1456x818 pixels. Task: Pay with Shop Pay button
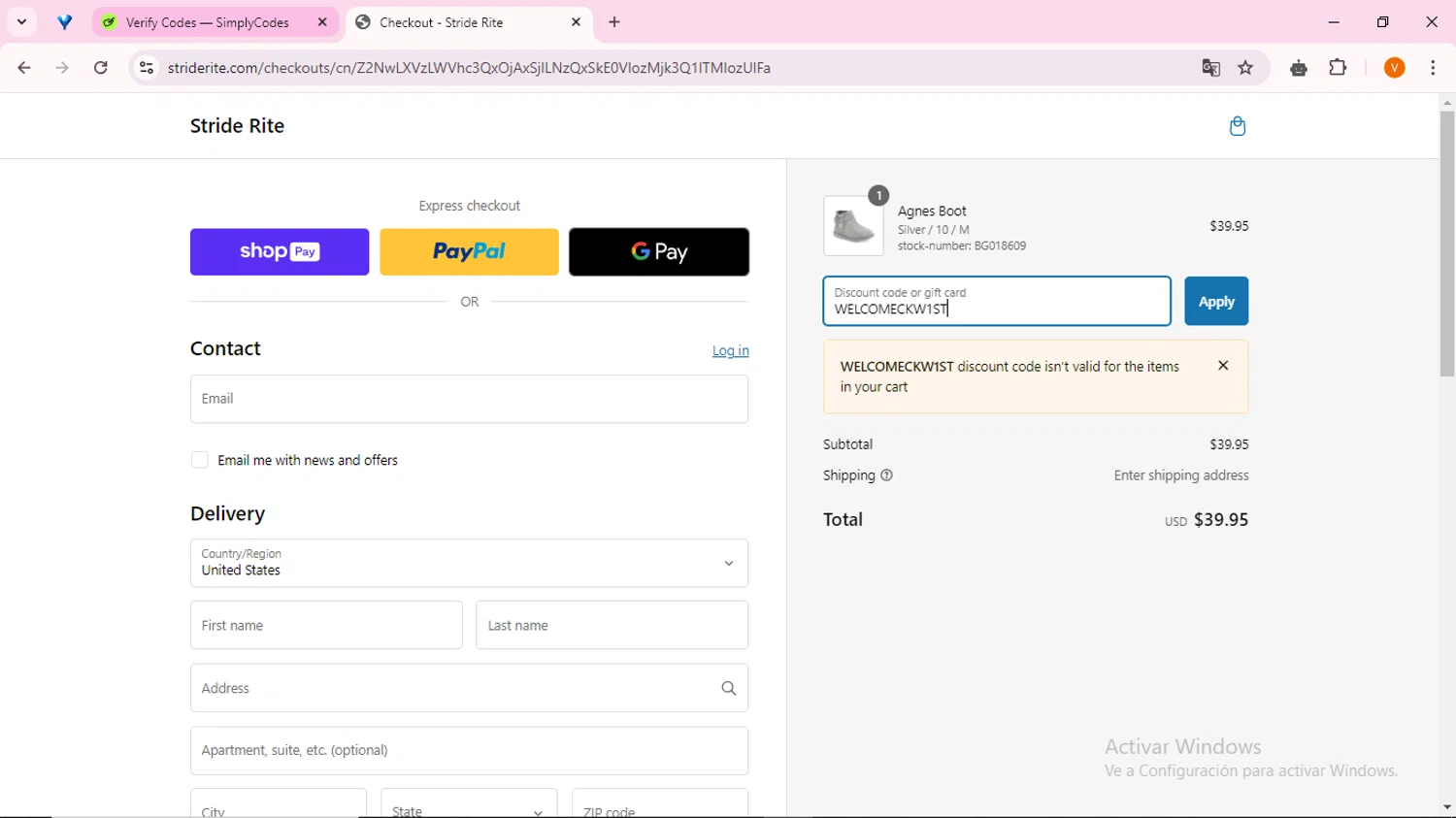(x=280, y=252)
